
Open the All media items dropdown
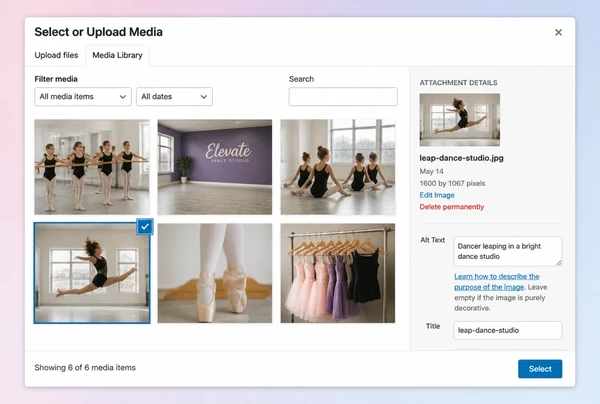83,97
